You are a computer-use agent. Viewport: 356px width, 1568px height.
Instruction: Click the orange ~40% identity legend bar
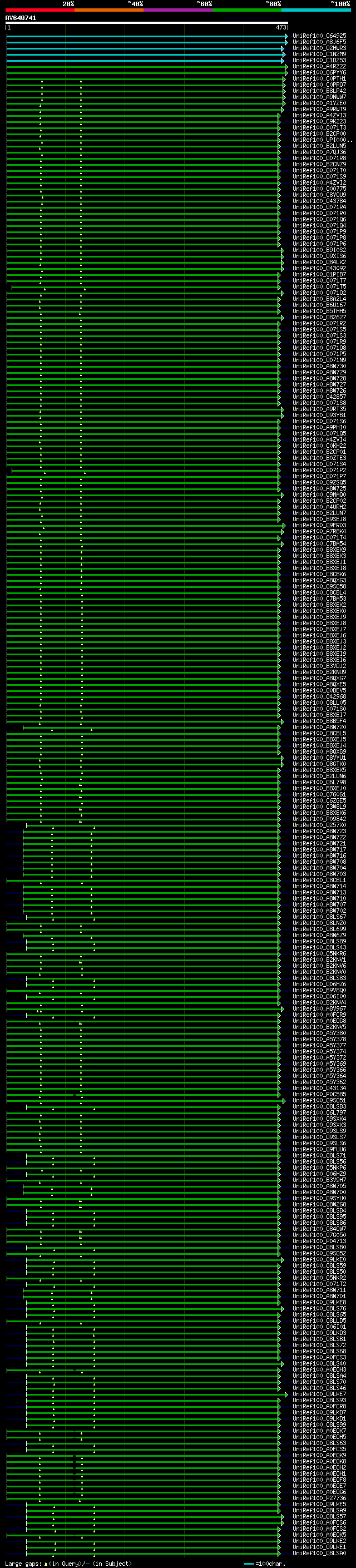pyautogui.click(x=109, y=10)
